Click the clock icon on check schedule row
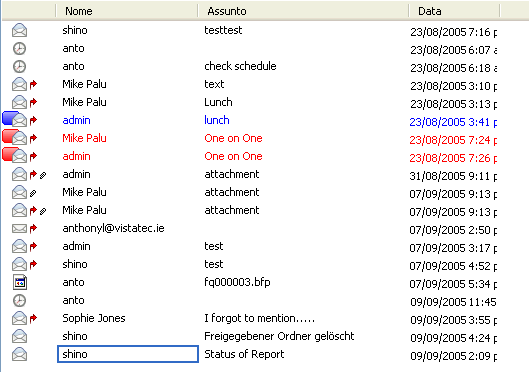This screenshot has height=372, width=529. (x=19, y=66)
